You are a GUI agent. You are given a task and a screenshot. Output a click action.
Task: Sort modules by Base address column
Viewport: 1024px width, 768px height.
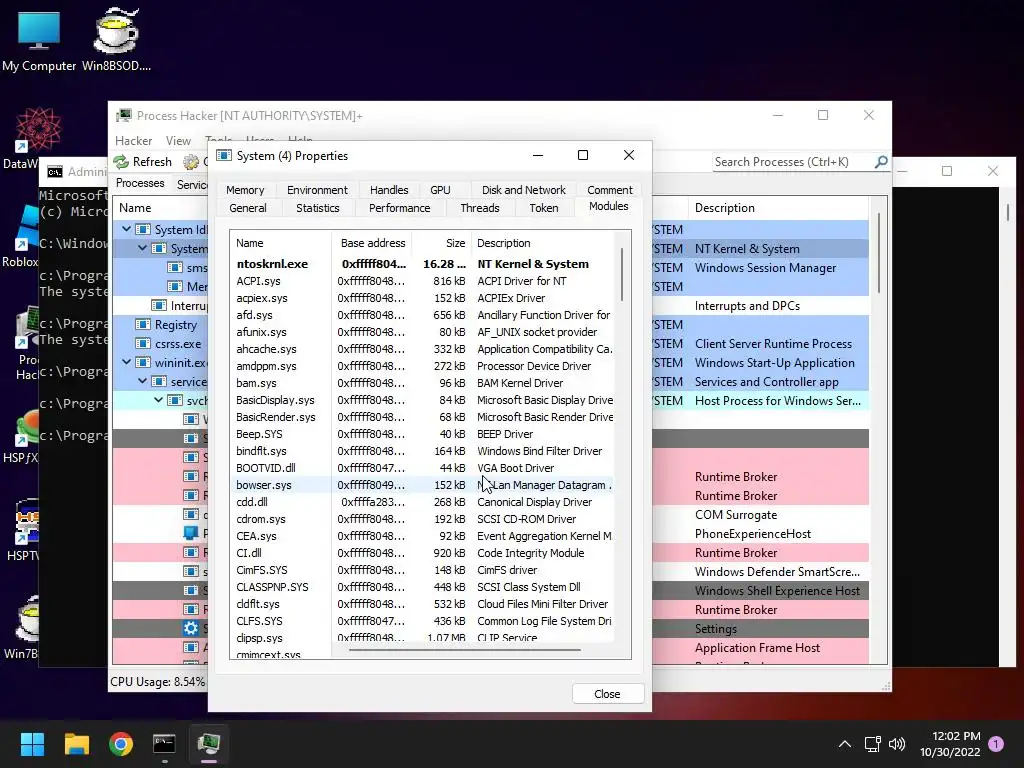[373, 243]
